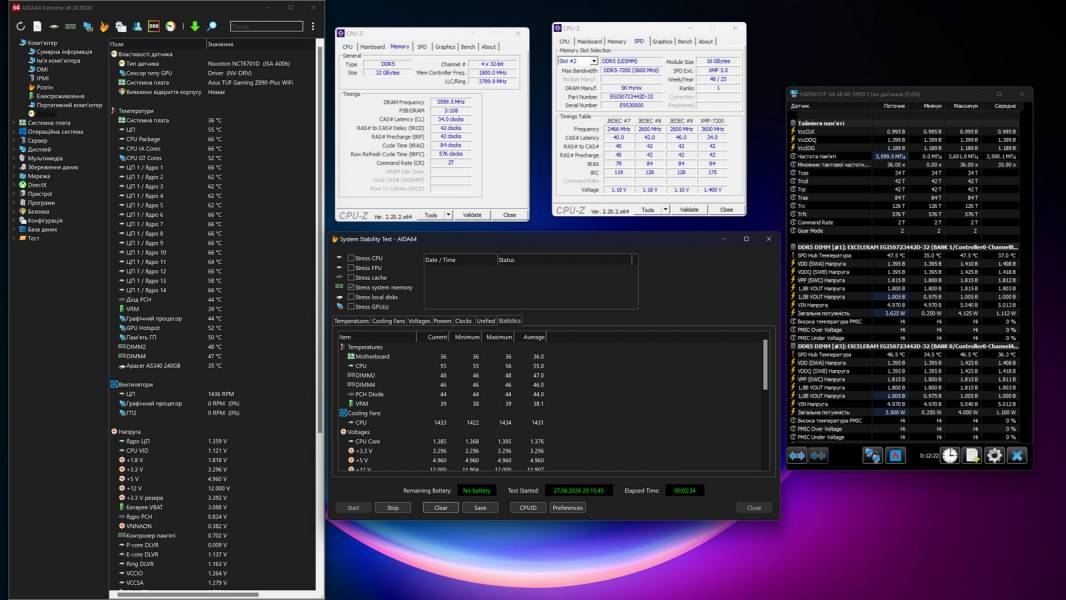Click the memory module icon in AIDA64 toolbar
This screenshot has height=600, width=1066.
[x=71, y=26]
